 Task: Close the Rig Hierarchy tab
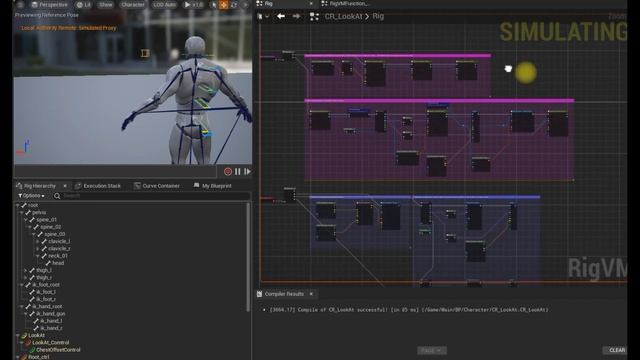click(64, 186)
